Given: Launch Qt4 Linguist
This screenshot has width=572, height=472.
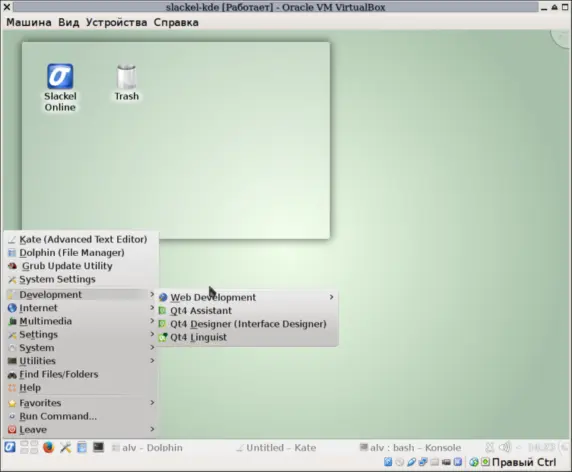Looking at the screenshot, I should [x=247, y=337].
